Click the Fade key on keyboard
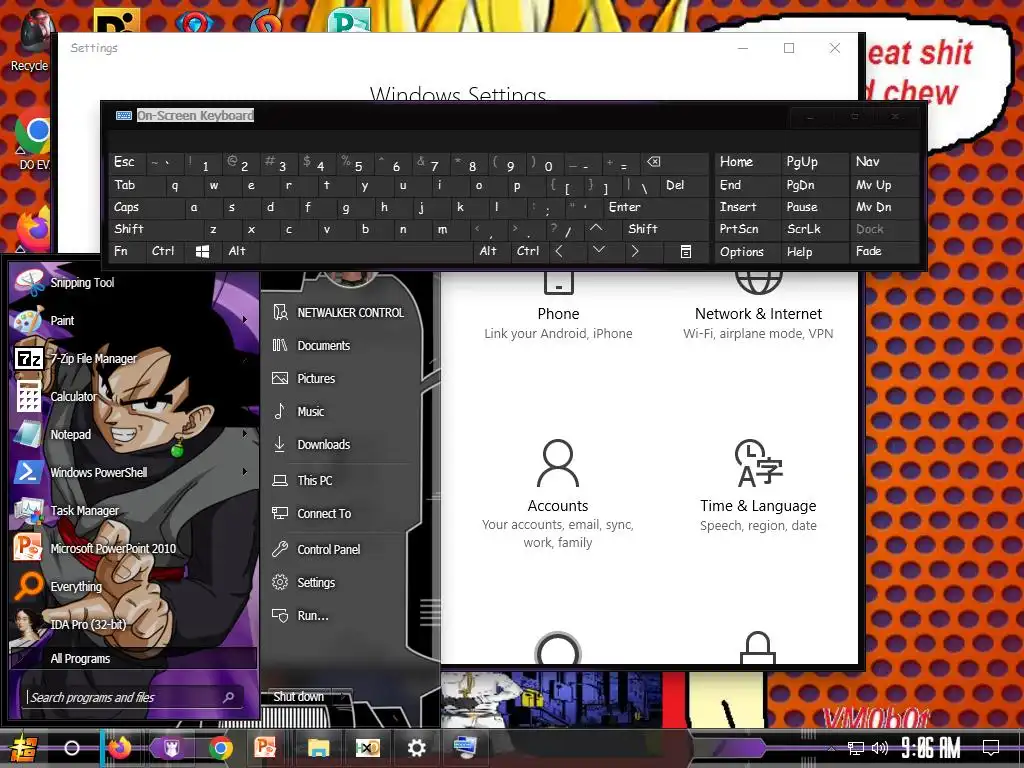This screenshot has height=768, width=1024. pyautogui.click(x=885, y=251)
